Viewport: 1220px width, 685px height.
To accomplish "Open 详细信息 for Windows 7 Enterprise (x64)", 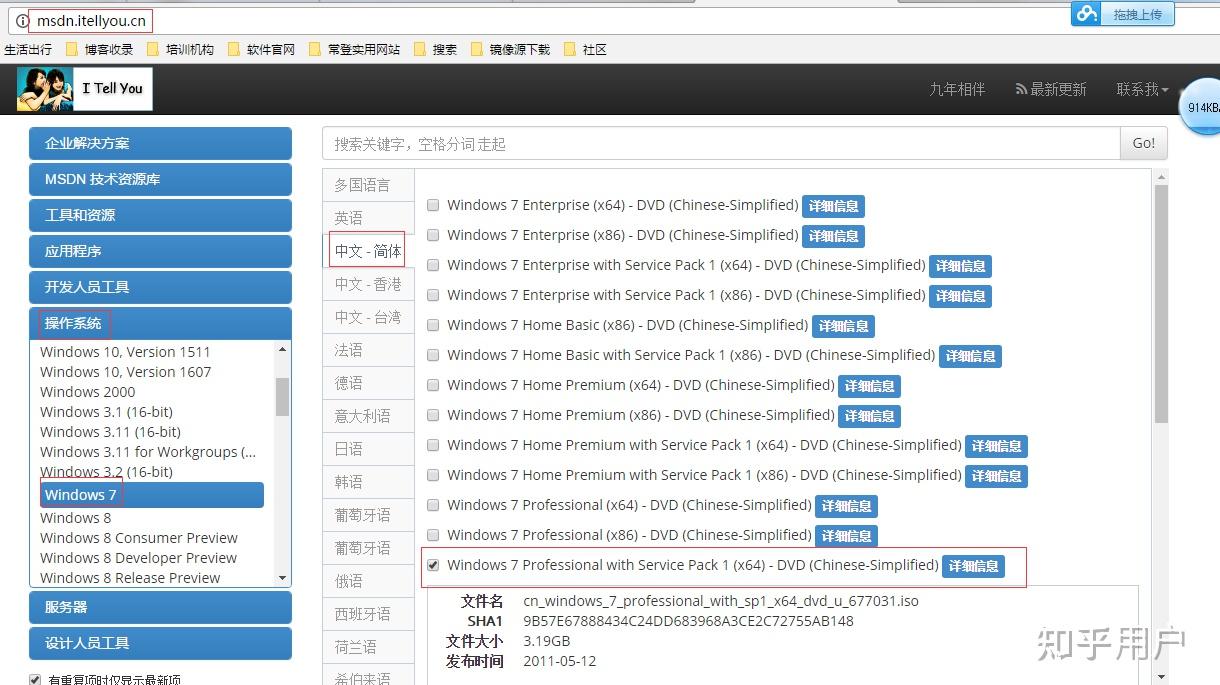I will 833,206.
